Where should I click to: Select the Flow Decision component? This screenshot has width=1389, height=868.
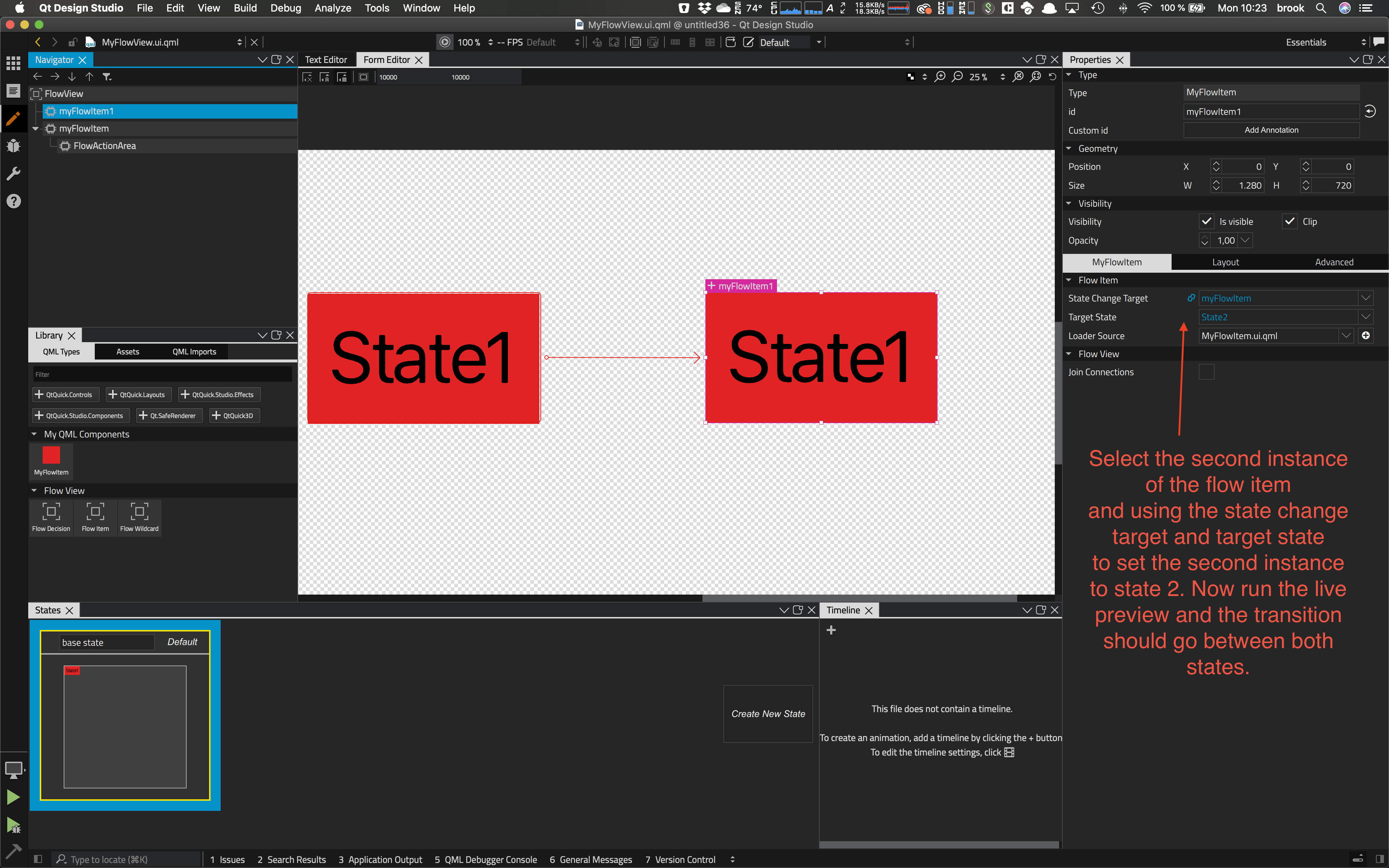point(51,517)
